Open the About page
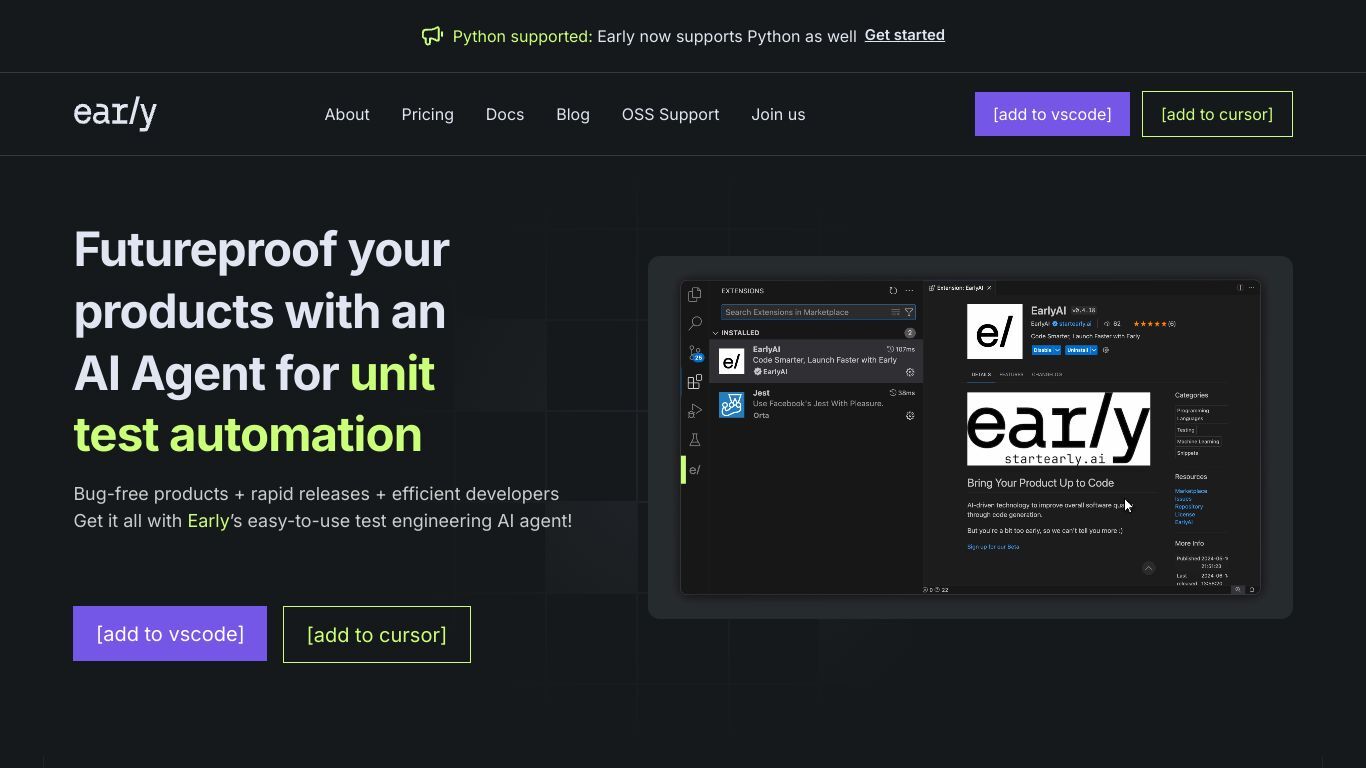 tap(347, 114)
